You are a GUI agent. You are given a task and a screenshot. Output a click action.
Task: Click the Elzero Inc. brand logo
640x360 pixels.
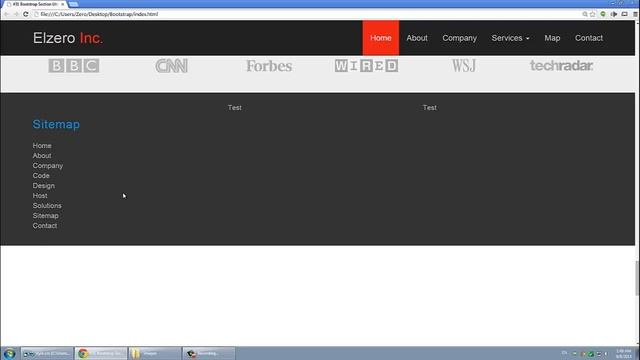(x=68, y=38)
